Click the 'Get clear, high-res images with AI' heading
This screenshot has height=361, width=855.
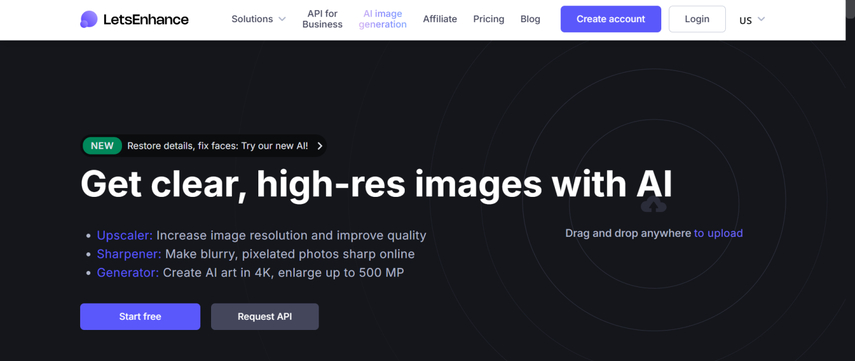tap(376, 184)
